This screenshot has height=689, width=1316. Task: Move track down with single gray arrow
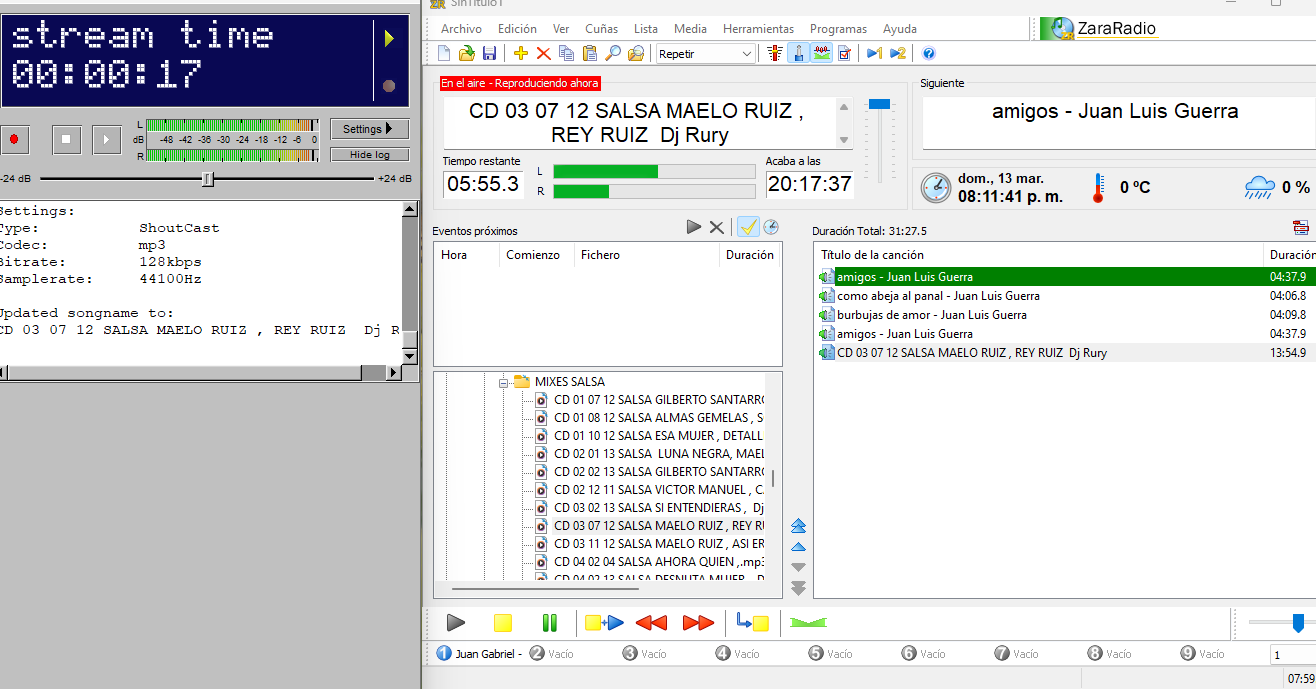798,568
